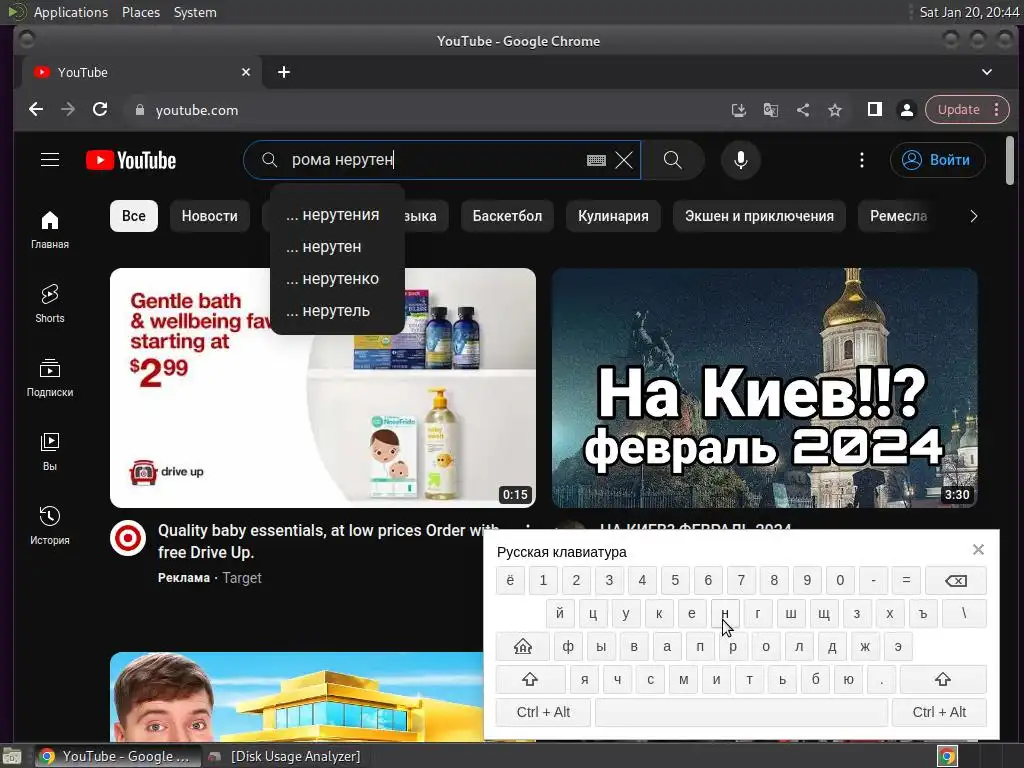Open the System menu in top panel
1024x768 pixels.
tap(195, 12)
